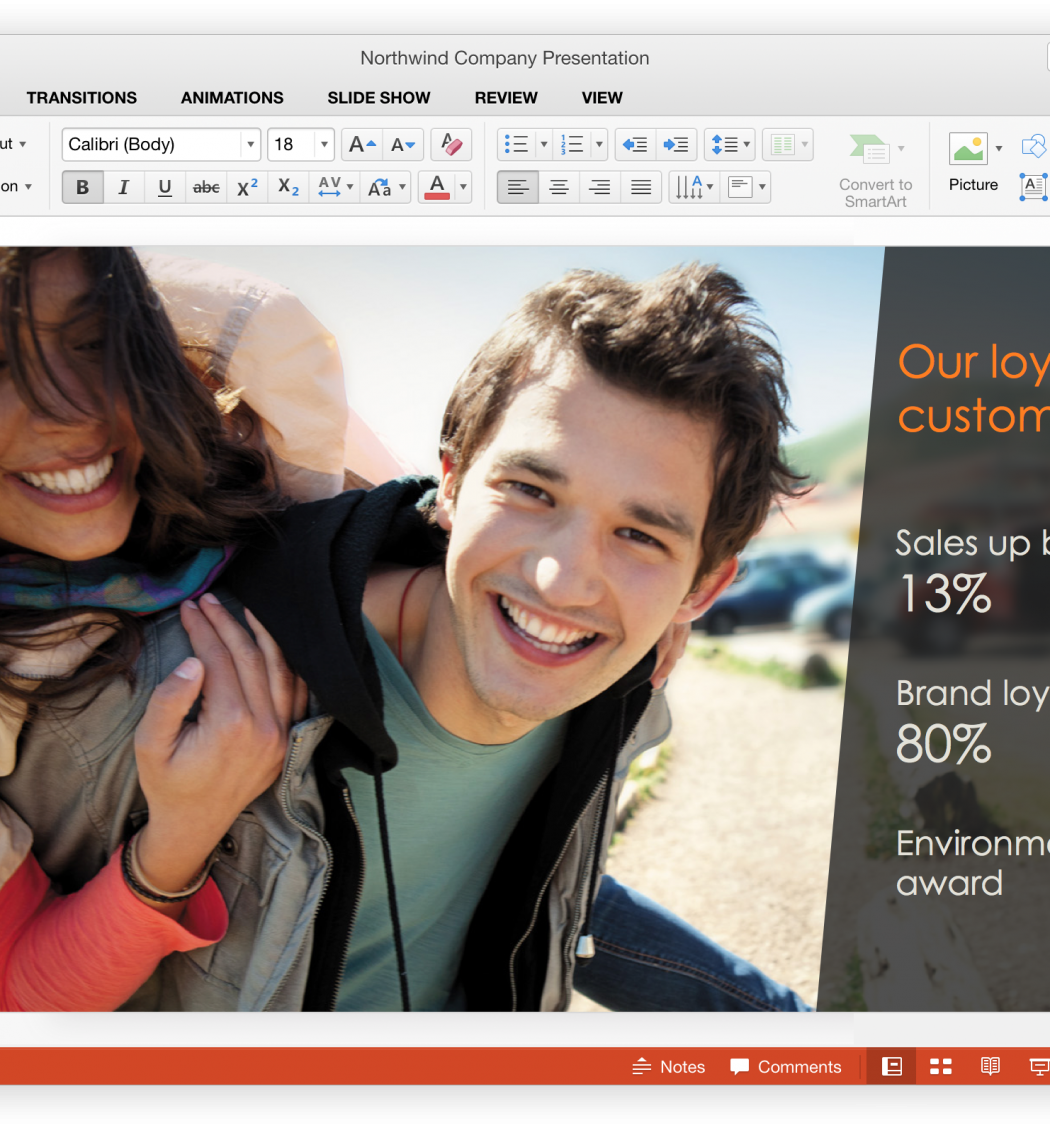Select the 'Sales up' text on slide
The width and height of the screenshot is (1050, 1128).
tap(962, 543)
